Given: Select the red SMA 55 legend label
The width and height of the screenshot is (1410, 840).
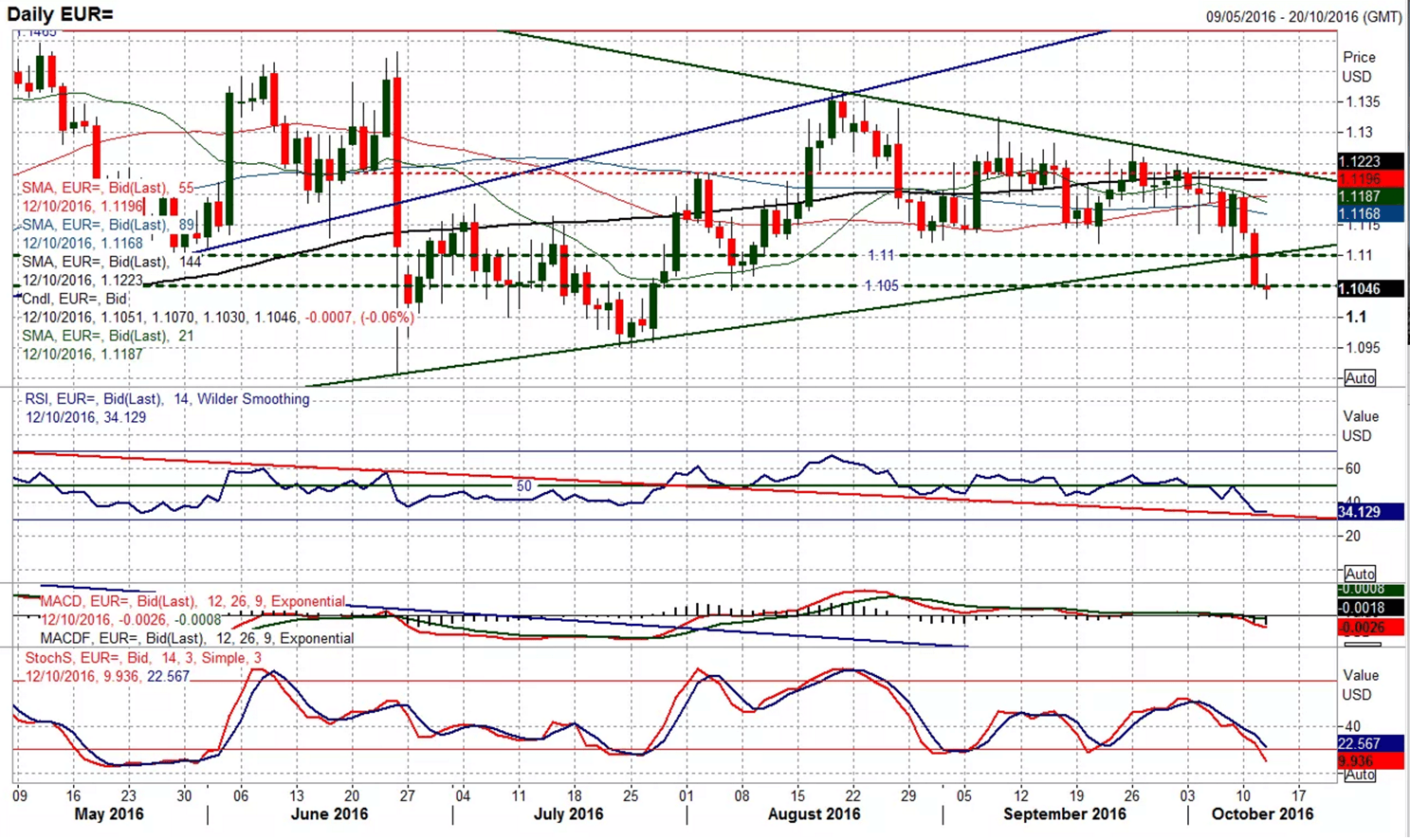Looking at the screenshot, I should 107,188.
